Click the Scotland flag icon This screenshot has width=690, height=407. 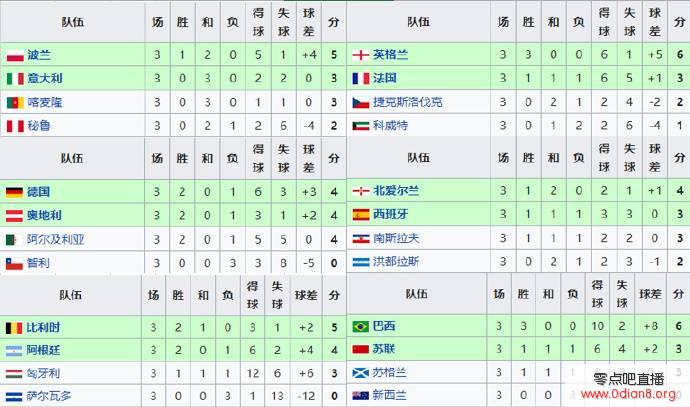[x=360, y=373]
